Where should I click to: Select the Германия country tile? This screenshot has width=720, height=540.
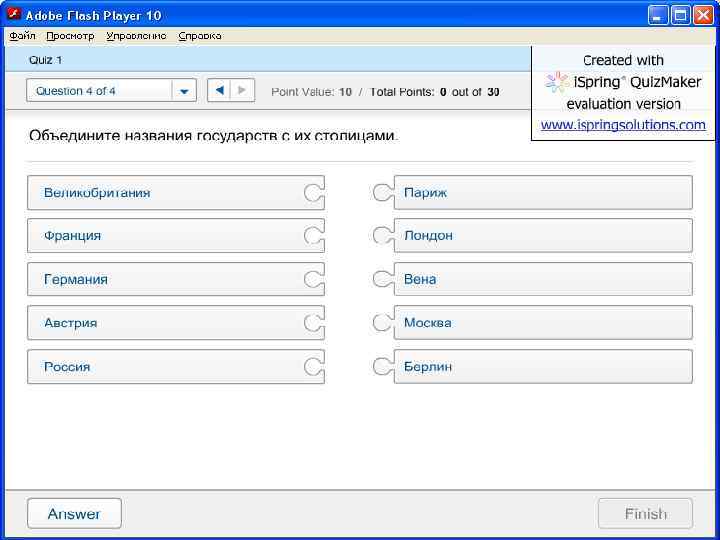click(176, 279)
